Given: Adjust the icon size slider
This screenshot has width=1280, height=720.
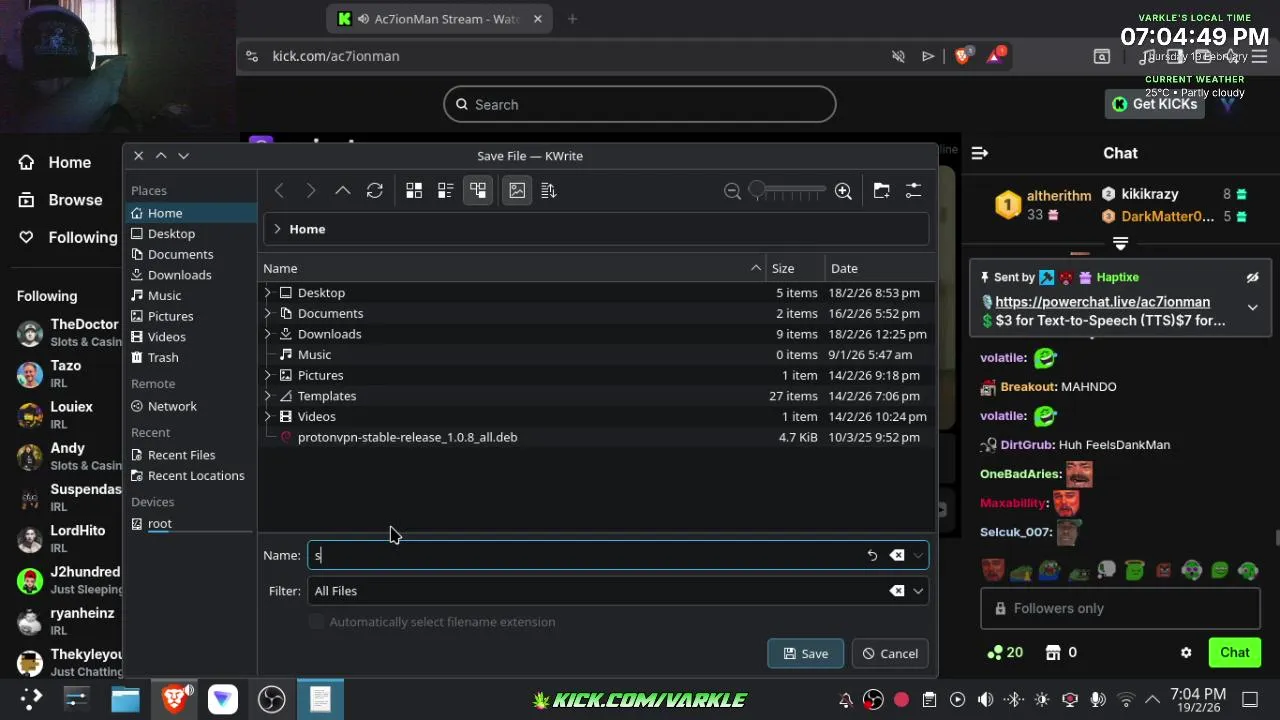Looking at the screenshot, I should click(788, 190).
